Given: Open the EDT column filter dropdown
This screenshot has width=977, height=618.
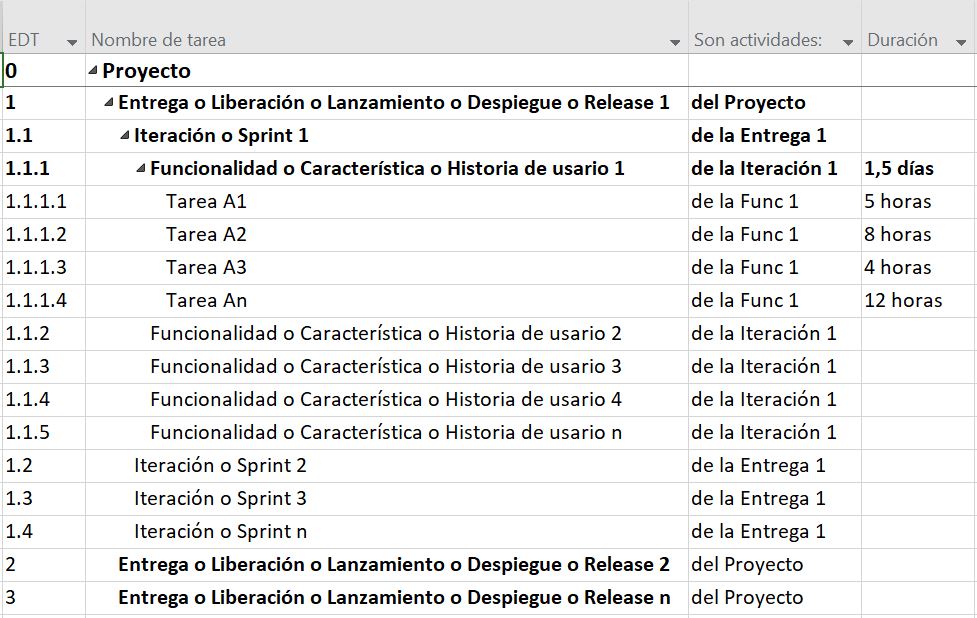Looking at the screenshot, I should (72, 42).
